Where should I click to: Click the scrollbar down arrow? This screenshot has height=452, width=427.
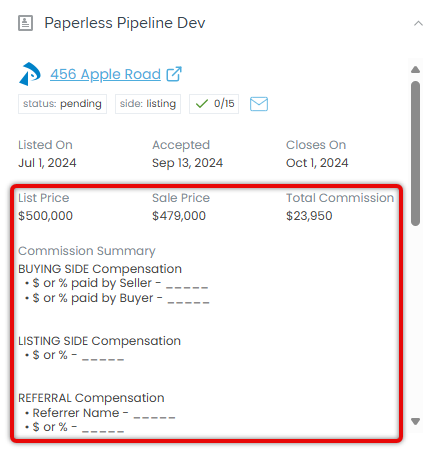415,422
